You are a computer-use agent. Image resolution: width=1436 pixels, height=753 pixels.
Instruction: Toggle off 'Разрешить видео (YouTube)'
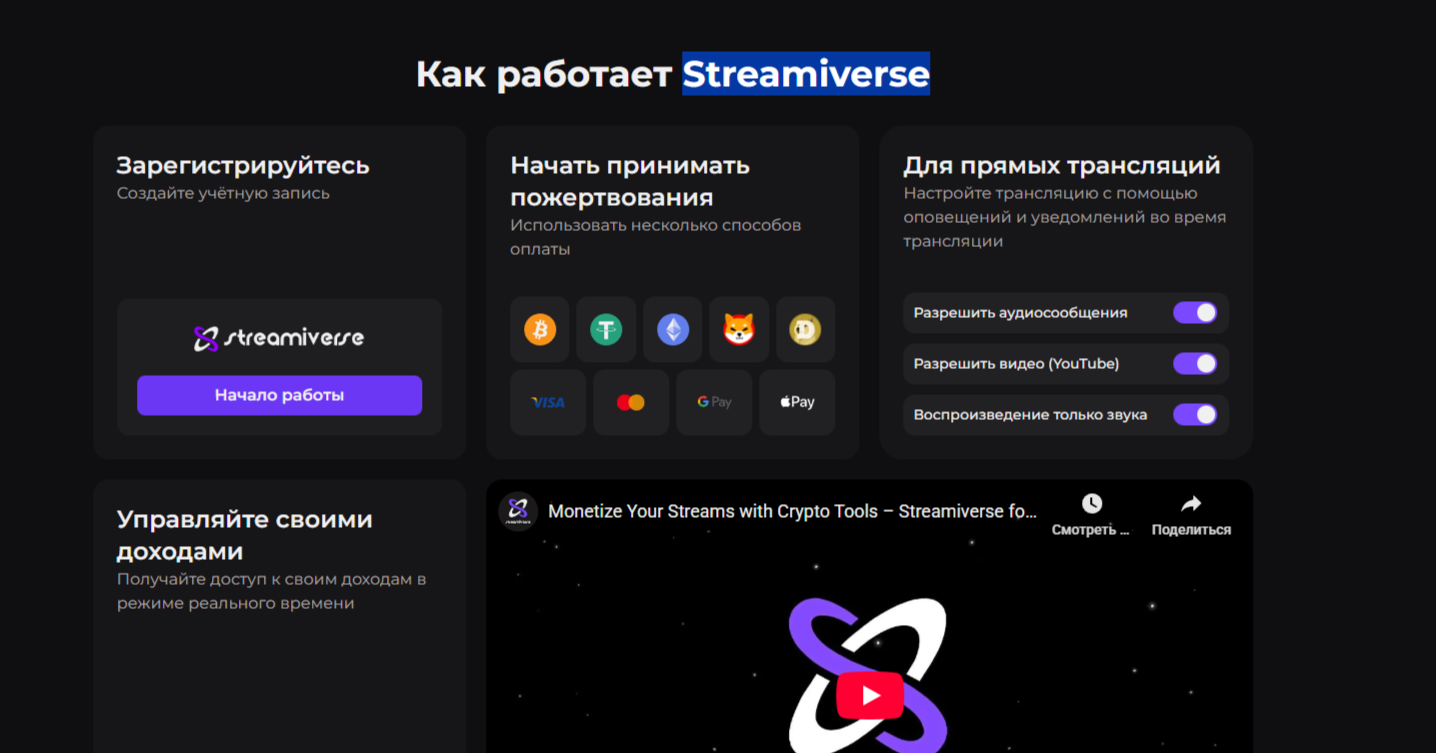click(x=1196, y=363)
